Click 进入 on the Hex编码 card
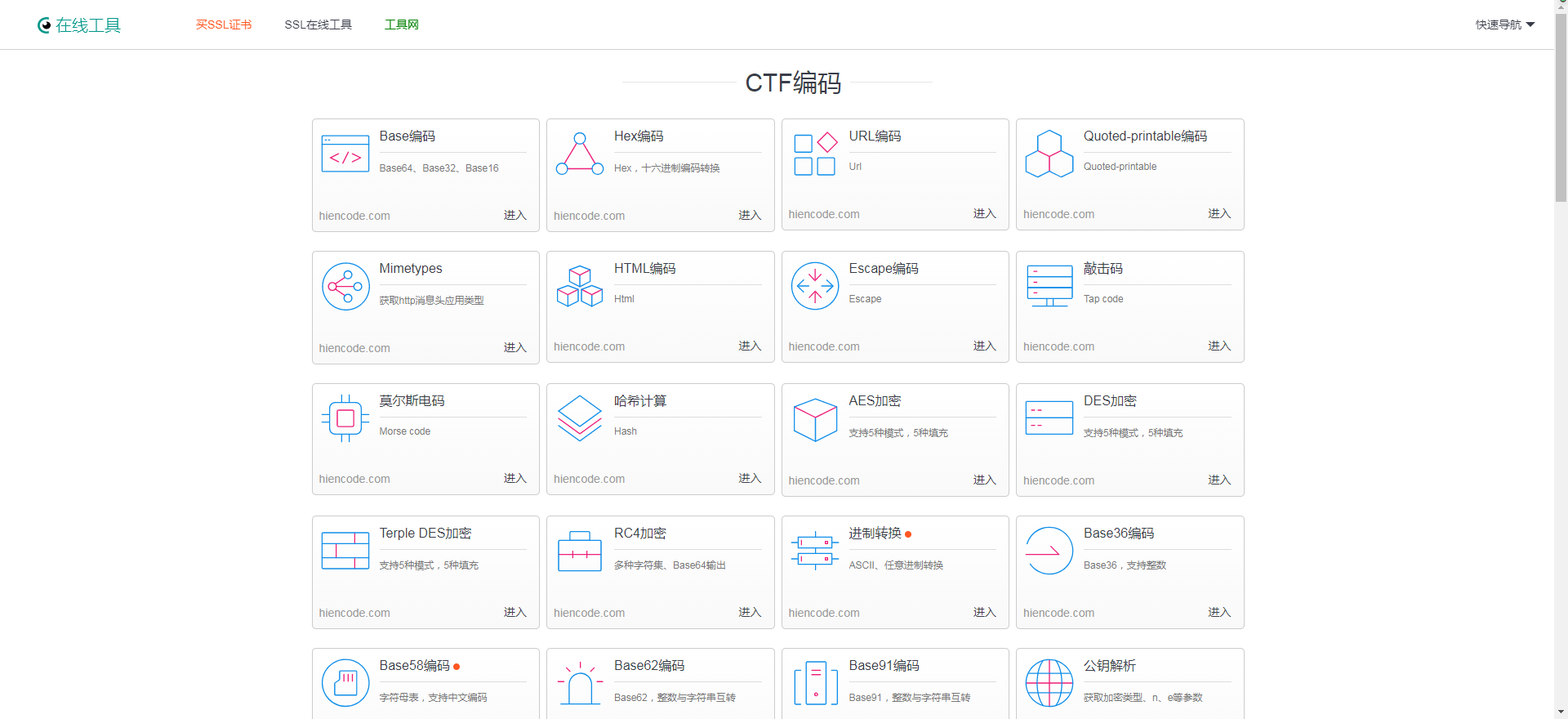 click(x=750, y=216)
